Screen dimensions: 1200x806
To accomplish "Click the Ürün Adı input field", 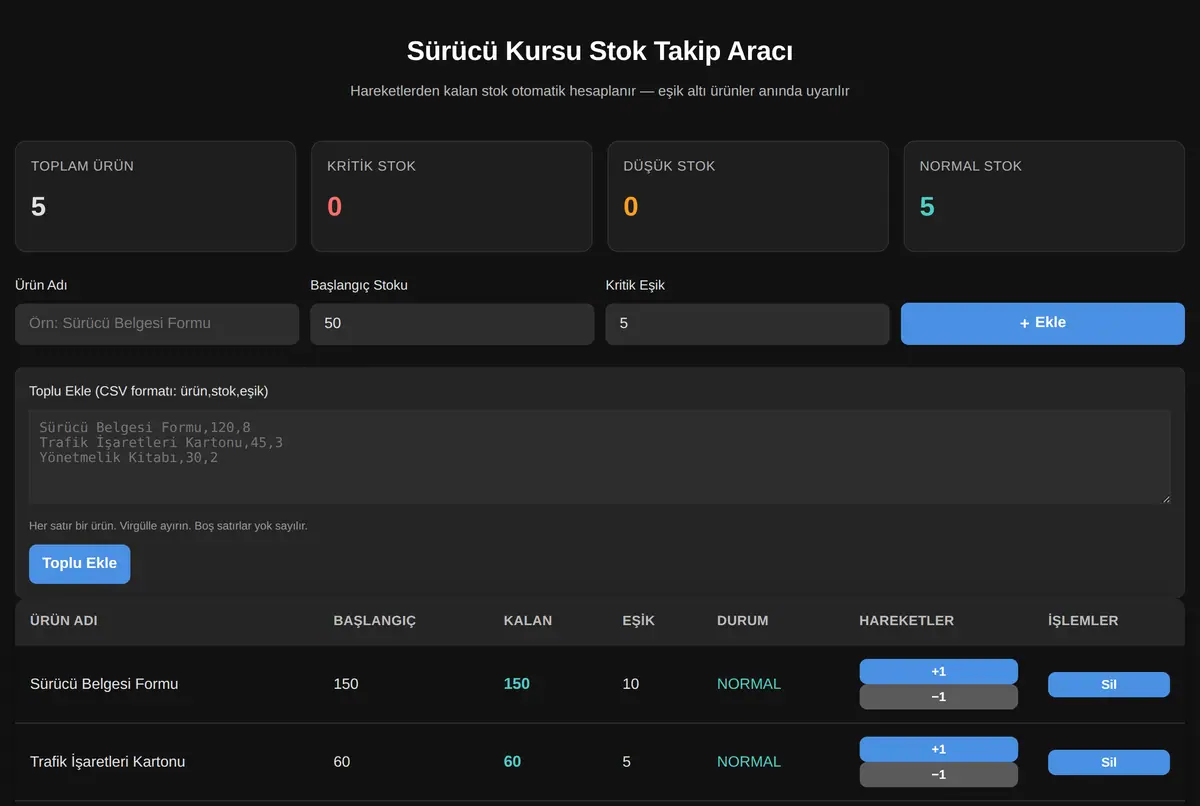I will [157, 324].
